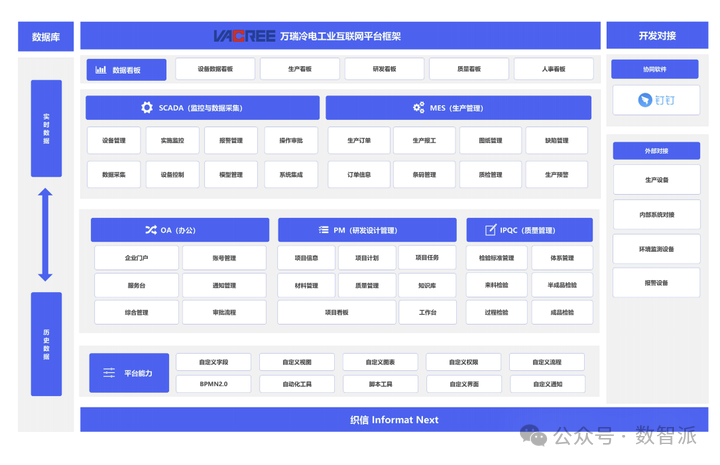This screenshot has height=465, width=720.
Task: Open the 设备管理 module box
Action: pos(114,140)
